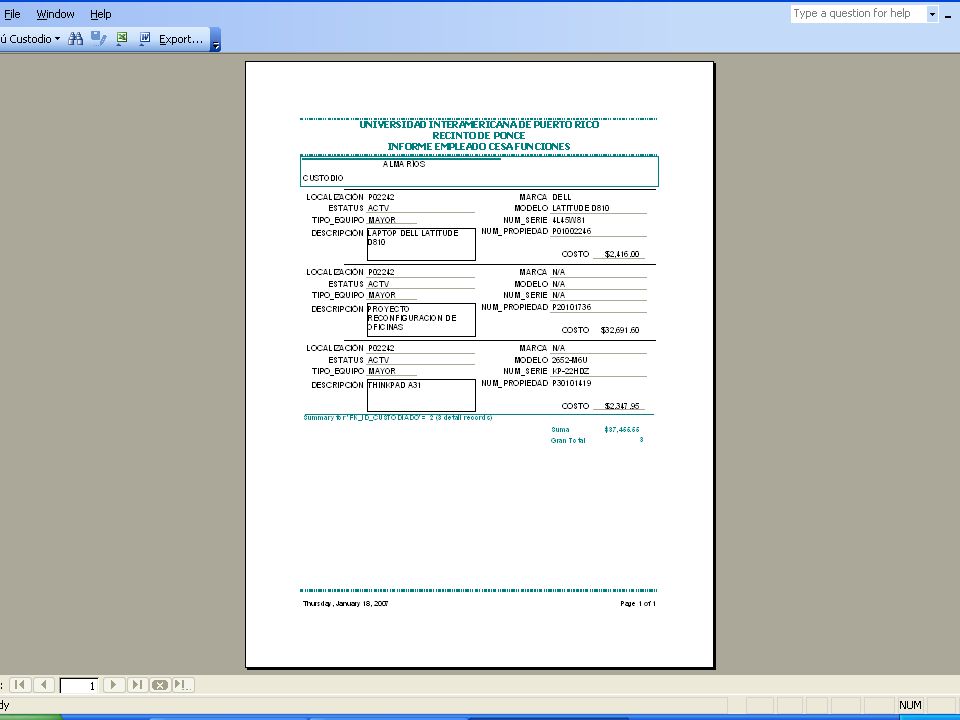Click the navigation button with arrow and exclamation
Screen dimensions: 960x720
pyautogui.click(x=182, y=684)
